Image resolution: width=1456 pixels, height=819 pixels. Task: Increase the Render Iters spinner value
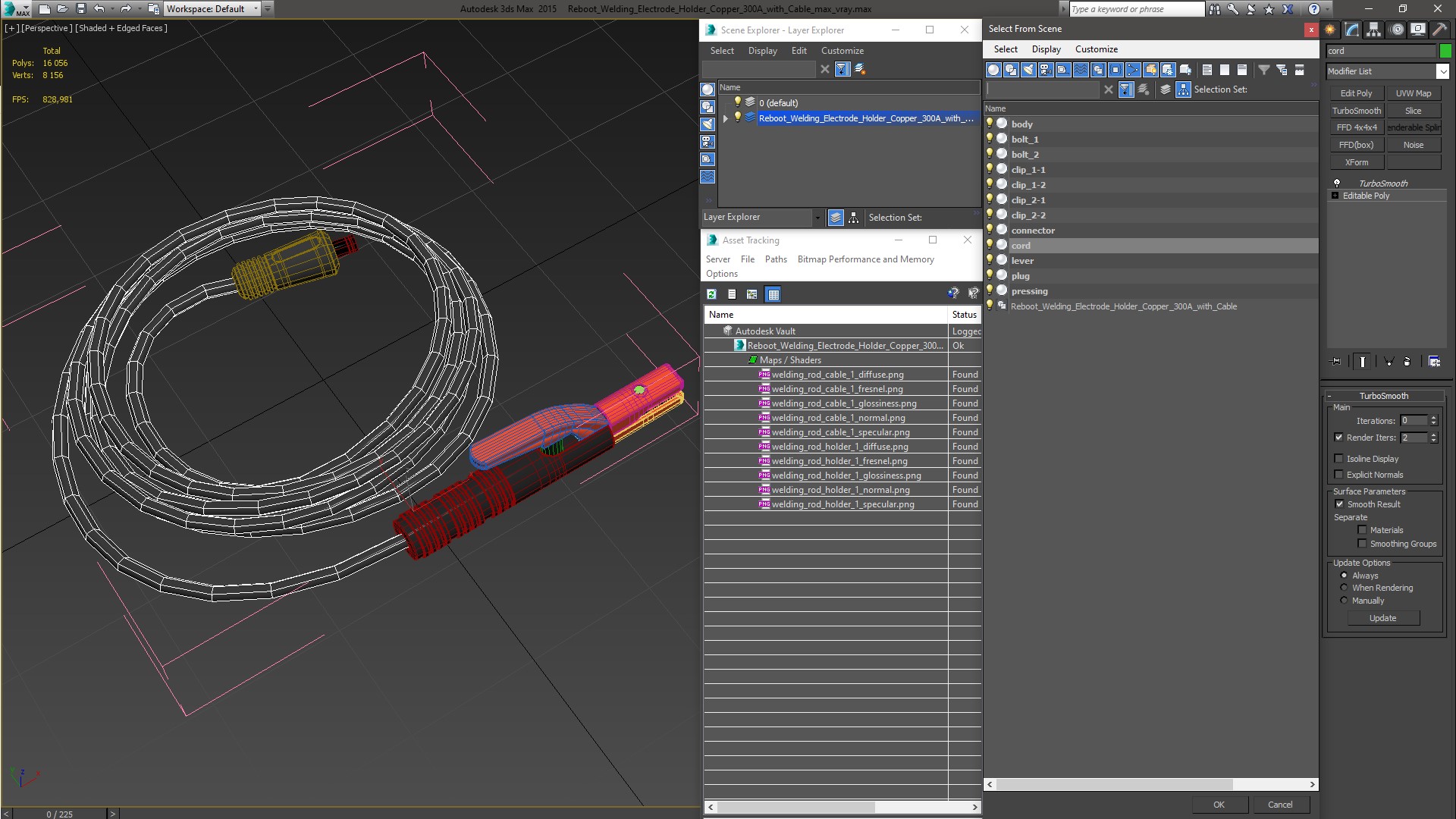click(1433, 435)
